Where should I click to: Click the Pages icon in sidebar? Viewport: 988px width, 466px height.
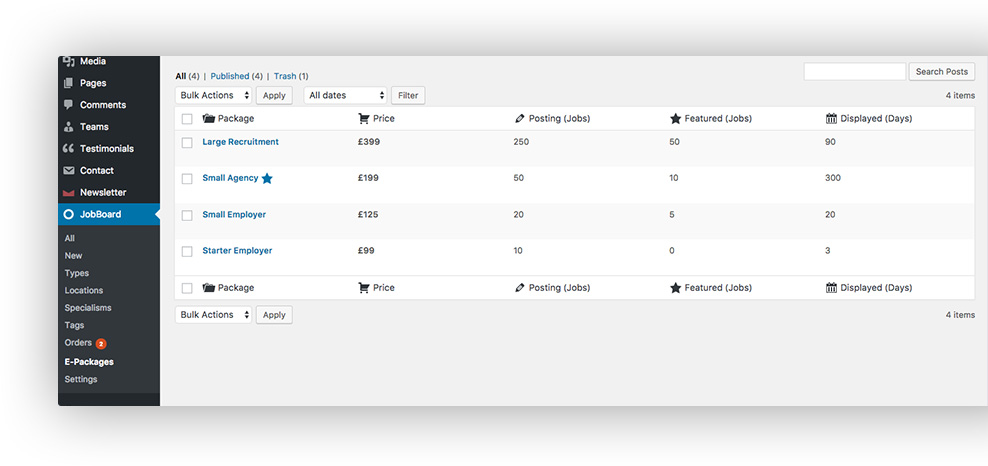[68, 83]
